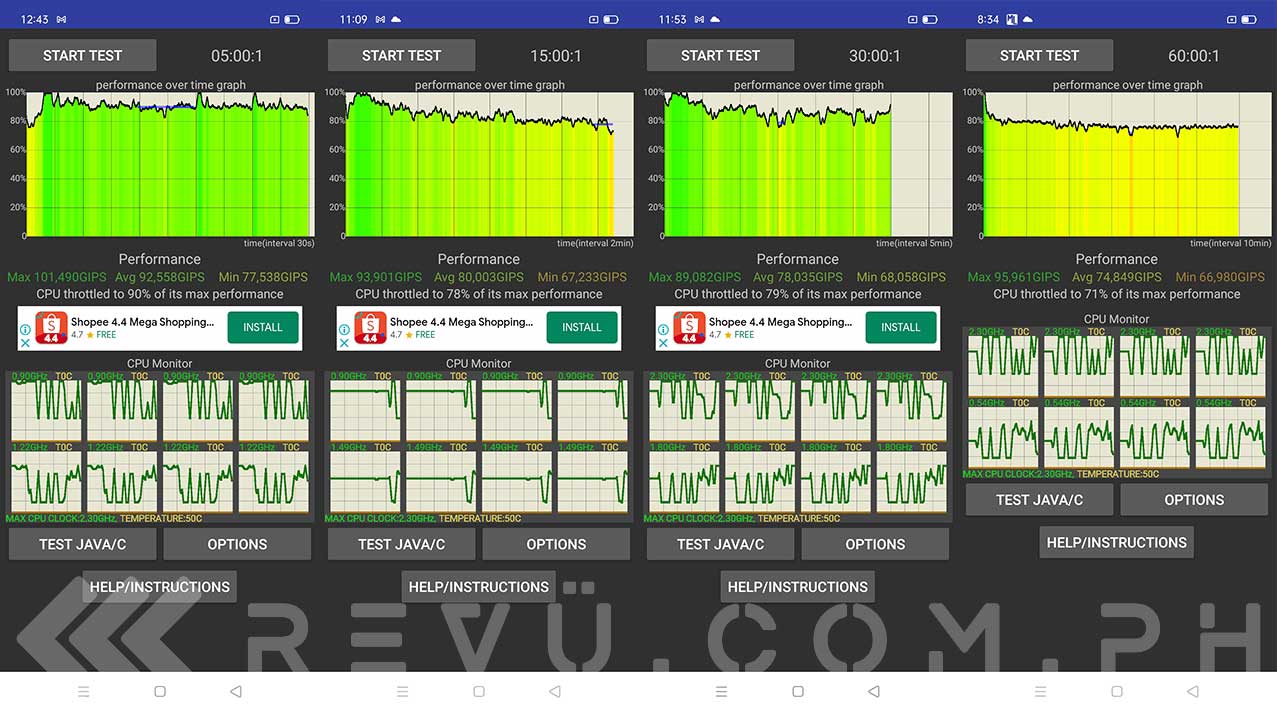Viewport: 1277px width, 711px height.
Task: Tap the cloud notification icon beside 11:53
Action: (x=714, y=19)
